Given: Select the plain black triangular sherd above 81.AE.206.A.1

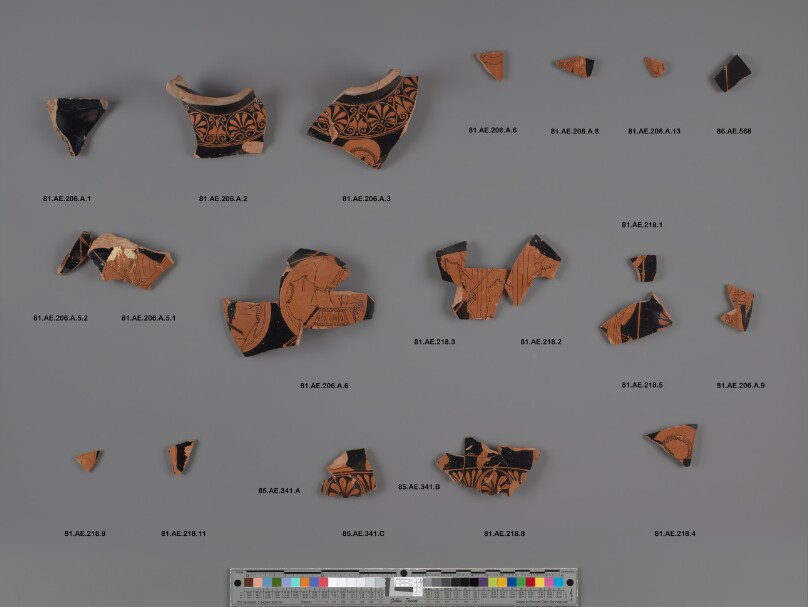Looking at the screenshot, I should click(77, 125).
